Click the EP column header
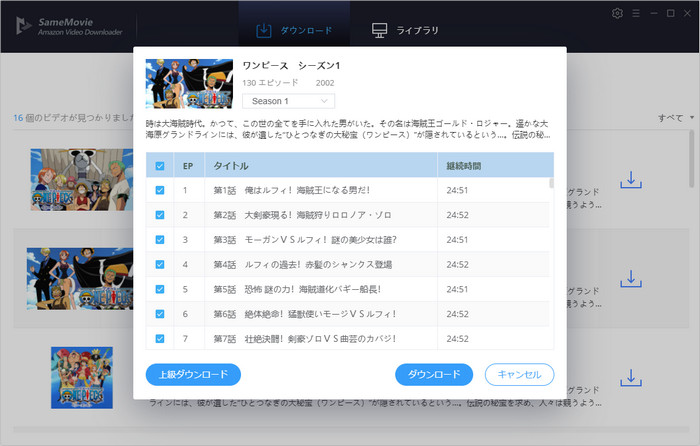Image resolution: width=700 pixels, height=446 pixels. (188, 166)
